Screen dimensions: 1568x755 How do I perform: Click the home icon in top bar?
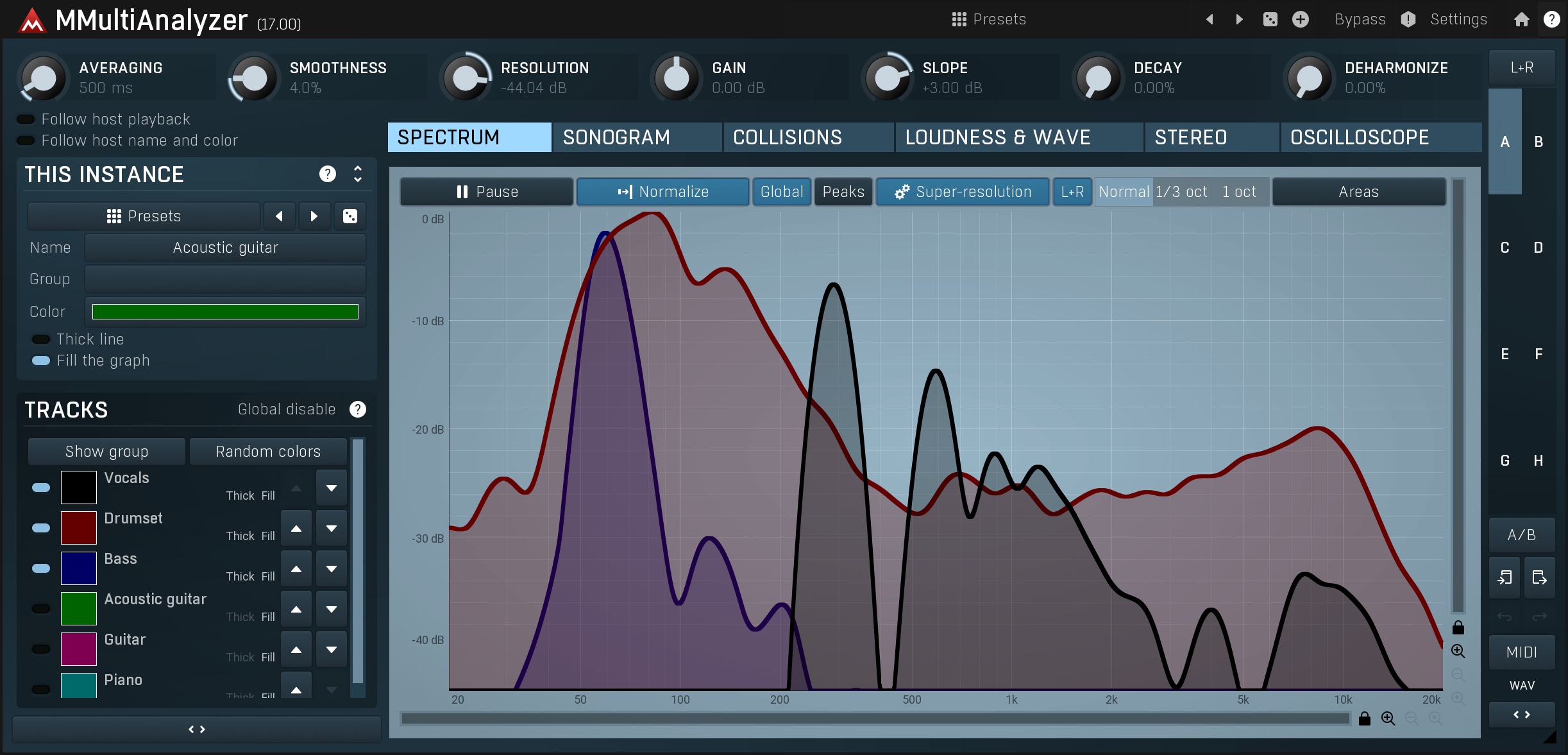click(1521, 19)
